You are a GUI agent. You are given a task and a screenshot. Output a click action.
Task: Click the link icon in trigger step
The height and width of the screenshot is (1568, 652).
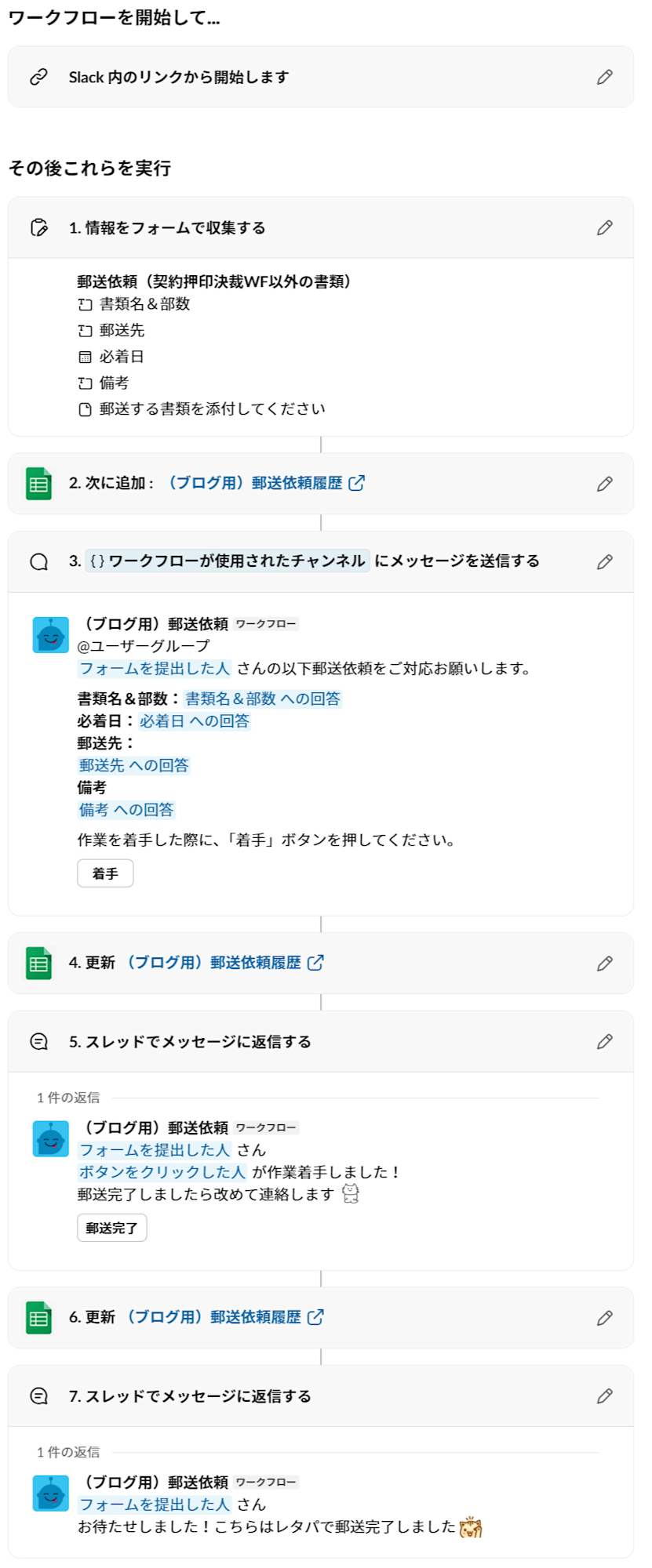(38, 77)
